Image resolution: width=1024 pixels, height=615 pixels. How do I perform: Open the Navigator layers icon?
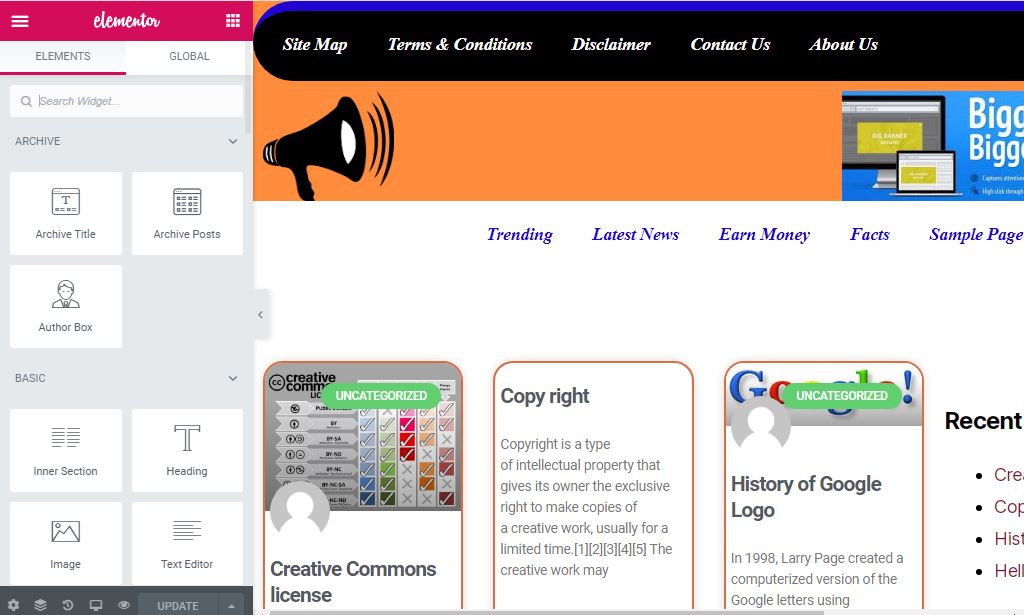(40, 605)
